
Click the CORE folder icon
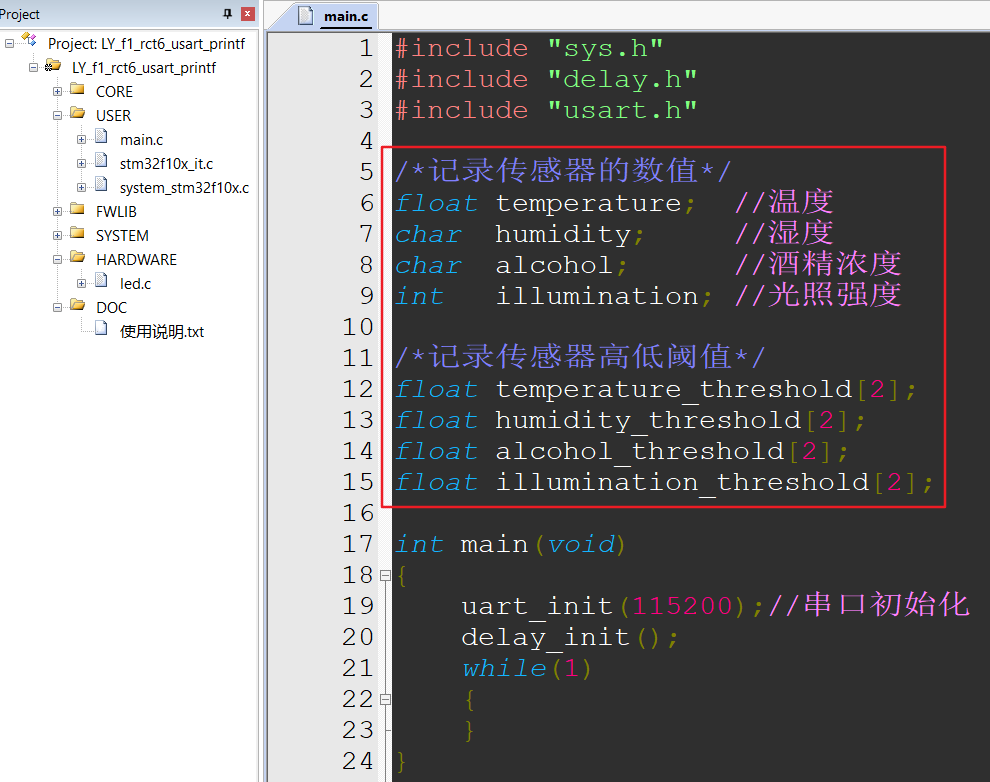click(78, 91)
